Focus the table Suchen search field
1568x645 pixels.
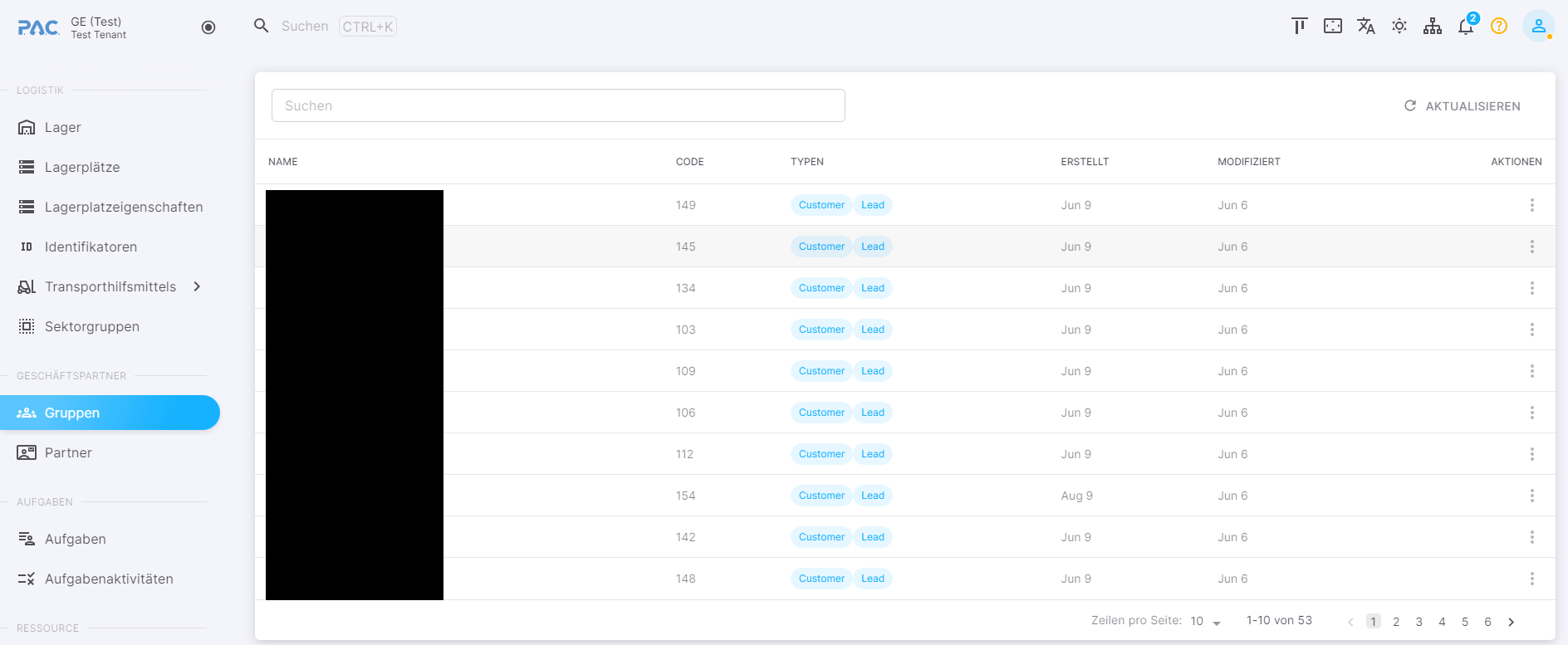pyautogui.click(x=558, y=105)
